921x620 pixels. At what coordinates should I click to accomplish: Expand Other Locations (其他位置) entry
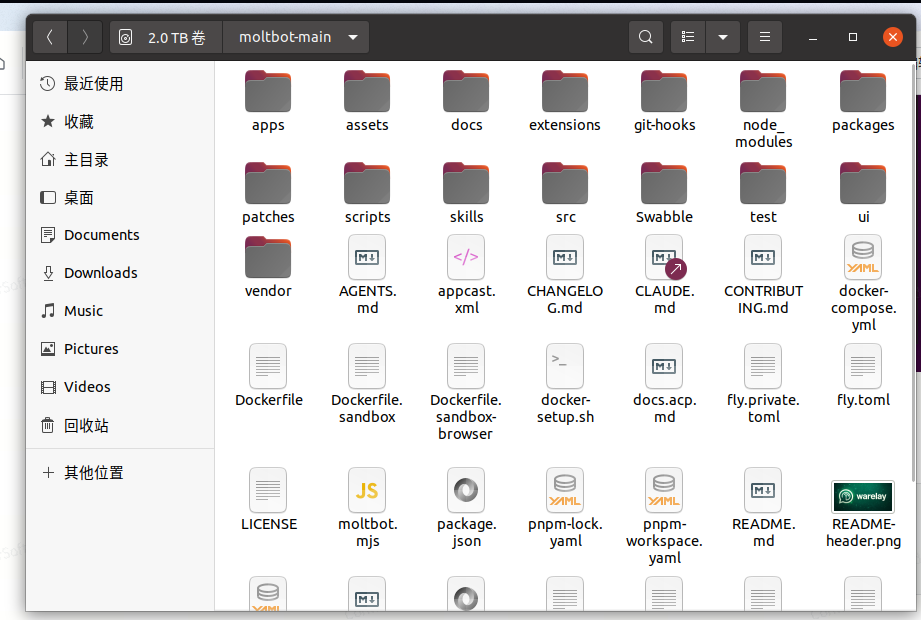pyautogui.click(x=93, y=473)
